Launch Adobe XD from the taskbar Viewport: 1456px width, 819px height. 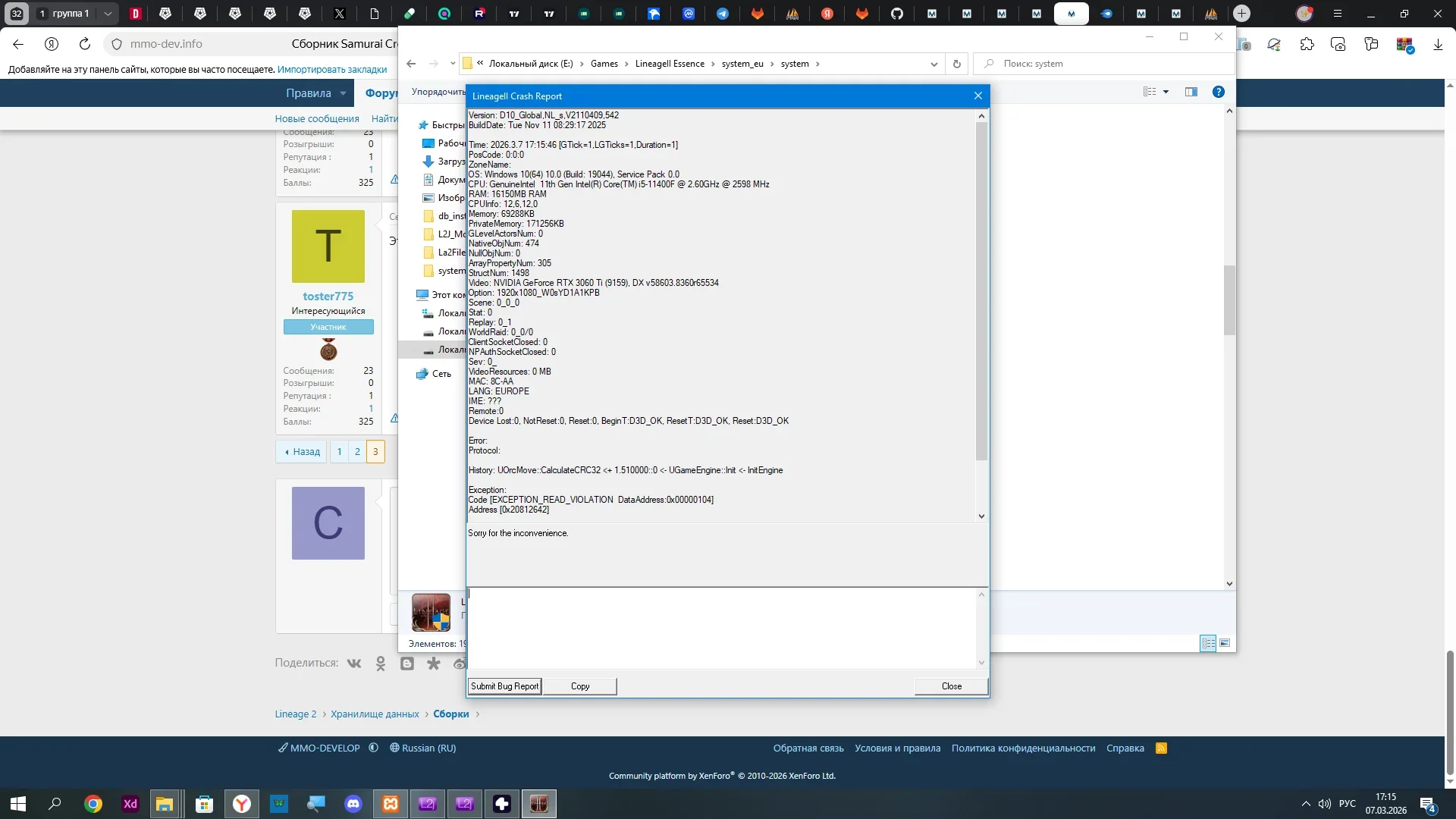(130, 804)
